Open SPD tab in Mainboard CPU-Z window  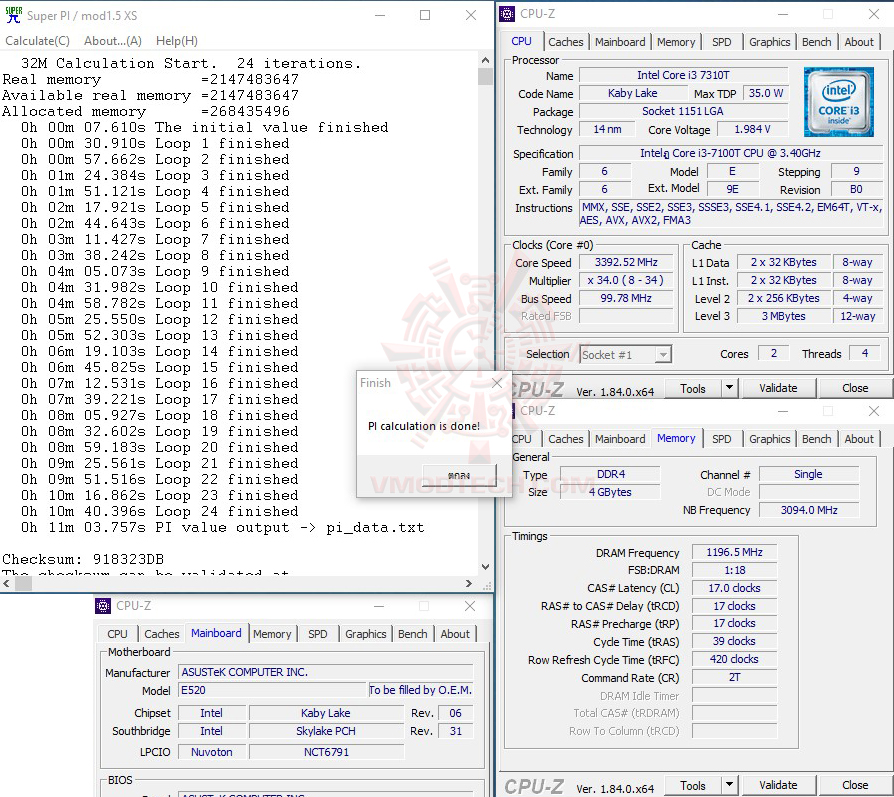click(318, 634)
